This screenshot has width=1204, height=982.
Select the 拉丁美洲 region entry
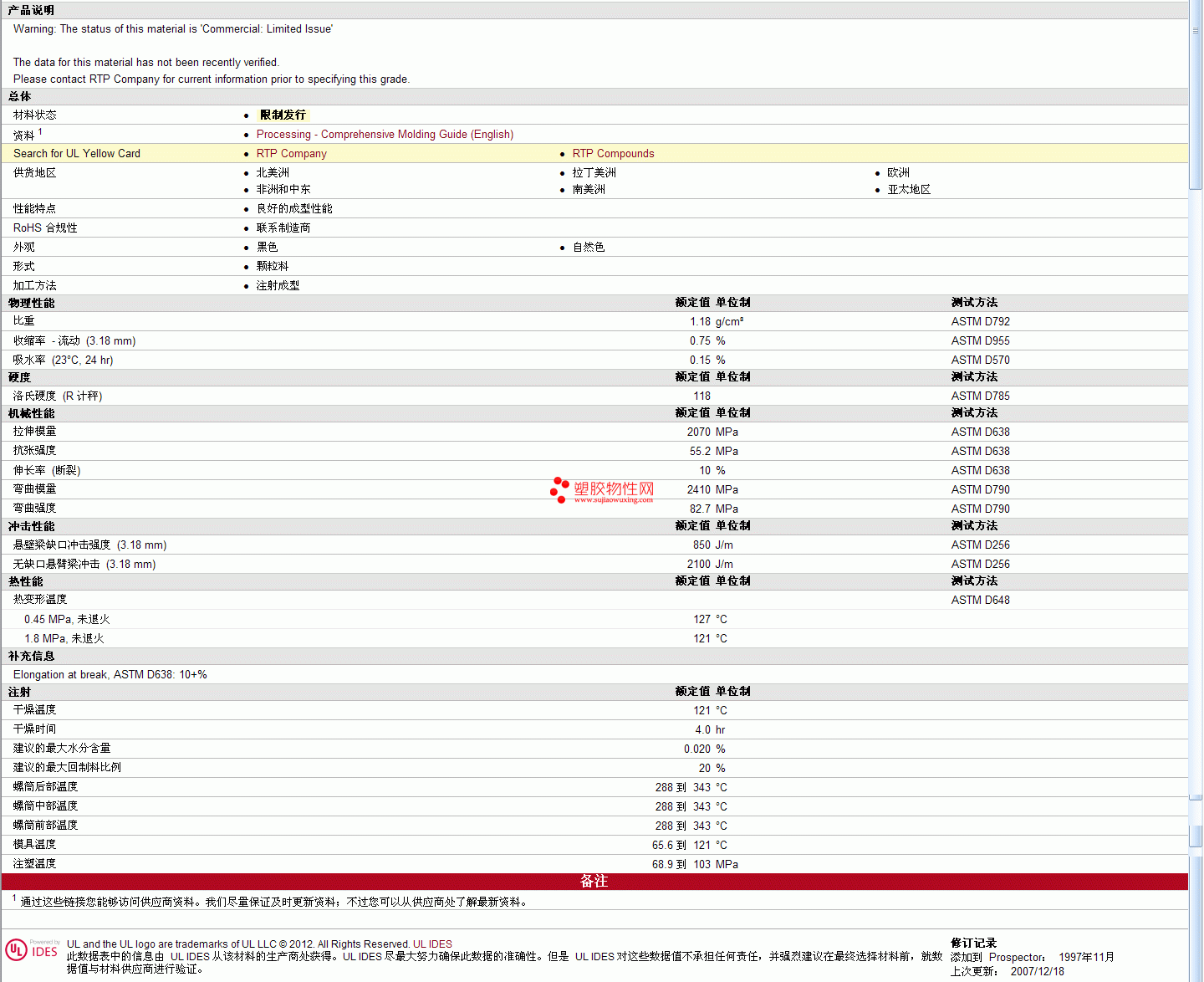pyautogui.click(x=594, y=173)
